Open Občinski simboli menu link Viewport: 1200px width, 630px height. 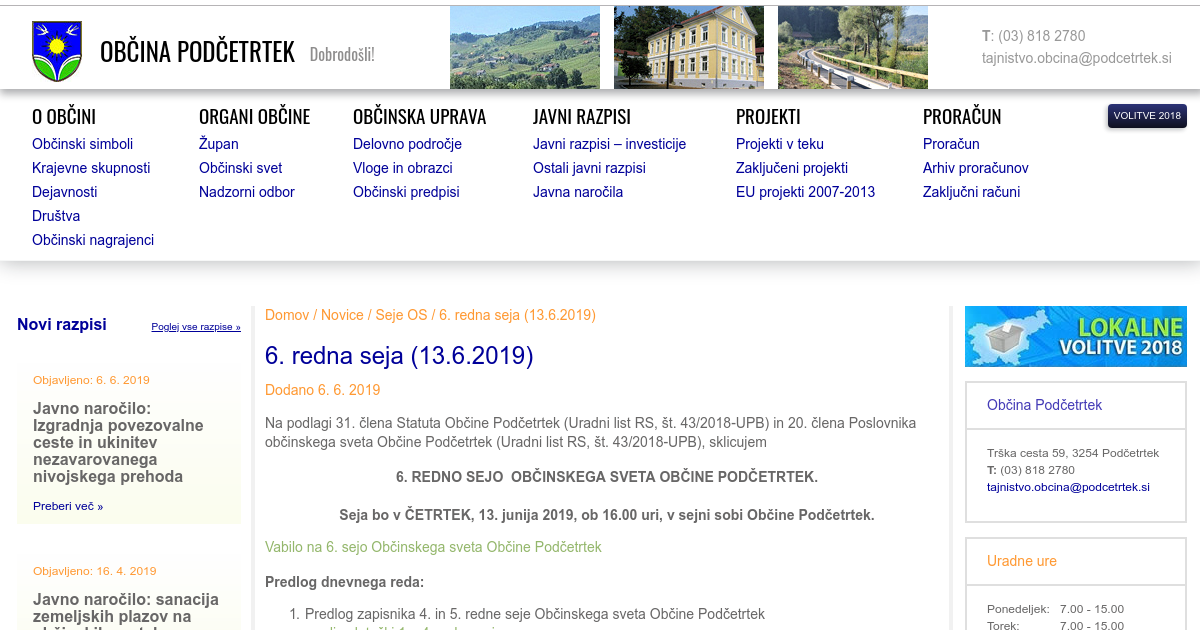[82, 144]
